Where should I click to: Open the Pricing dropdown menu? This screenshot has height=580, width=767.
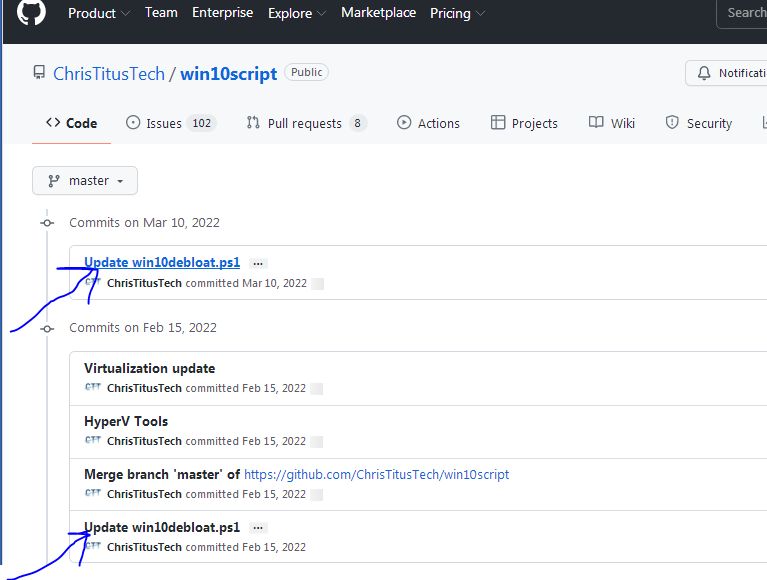(457, 13)
